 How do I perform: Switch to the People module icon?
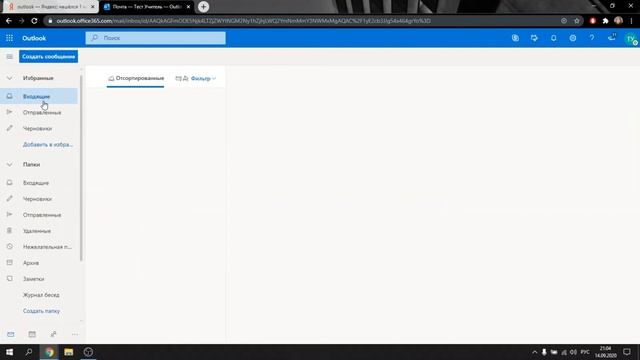53,334
